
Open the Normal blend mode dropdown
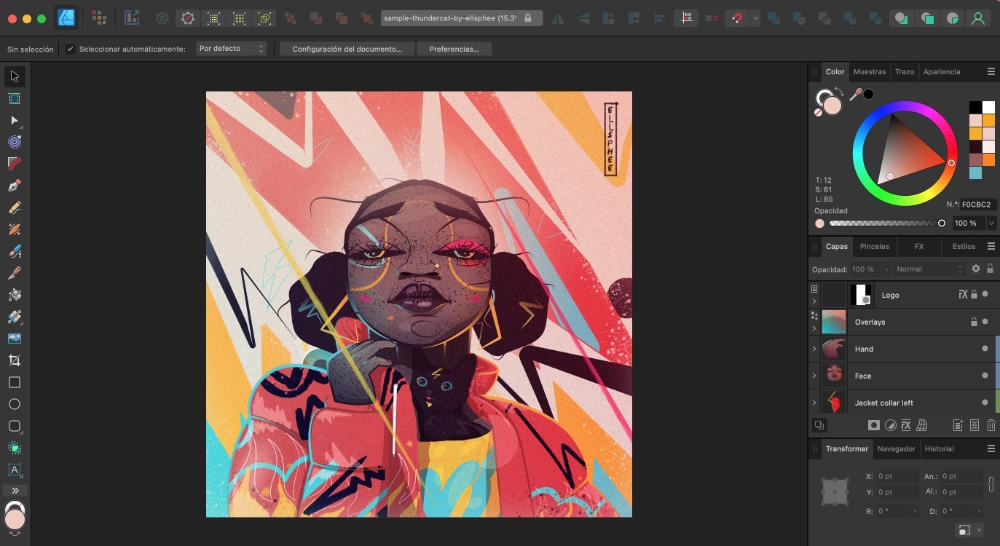[929, 269]
